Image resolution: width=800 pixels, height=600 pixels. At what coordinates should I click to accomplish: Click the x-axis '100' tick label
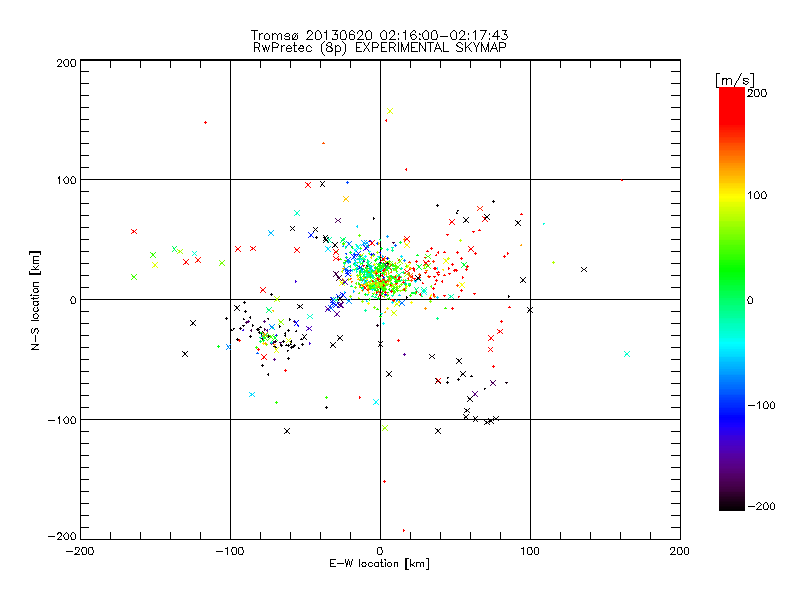(x=530, y=551)
